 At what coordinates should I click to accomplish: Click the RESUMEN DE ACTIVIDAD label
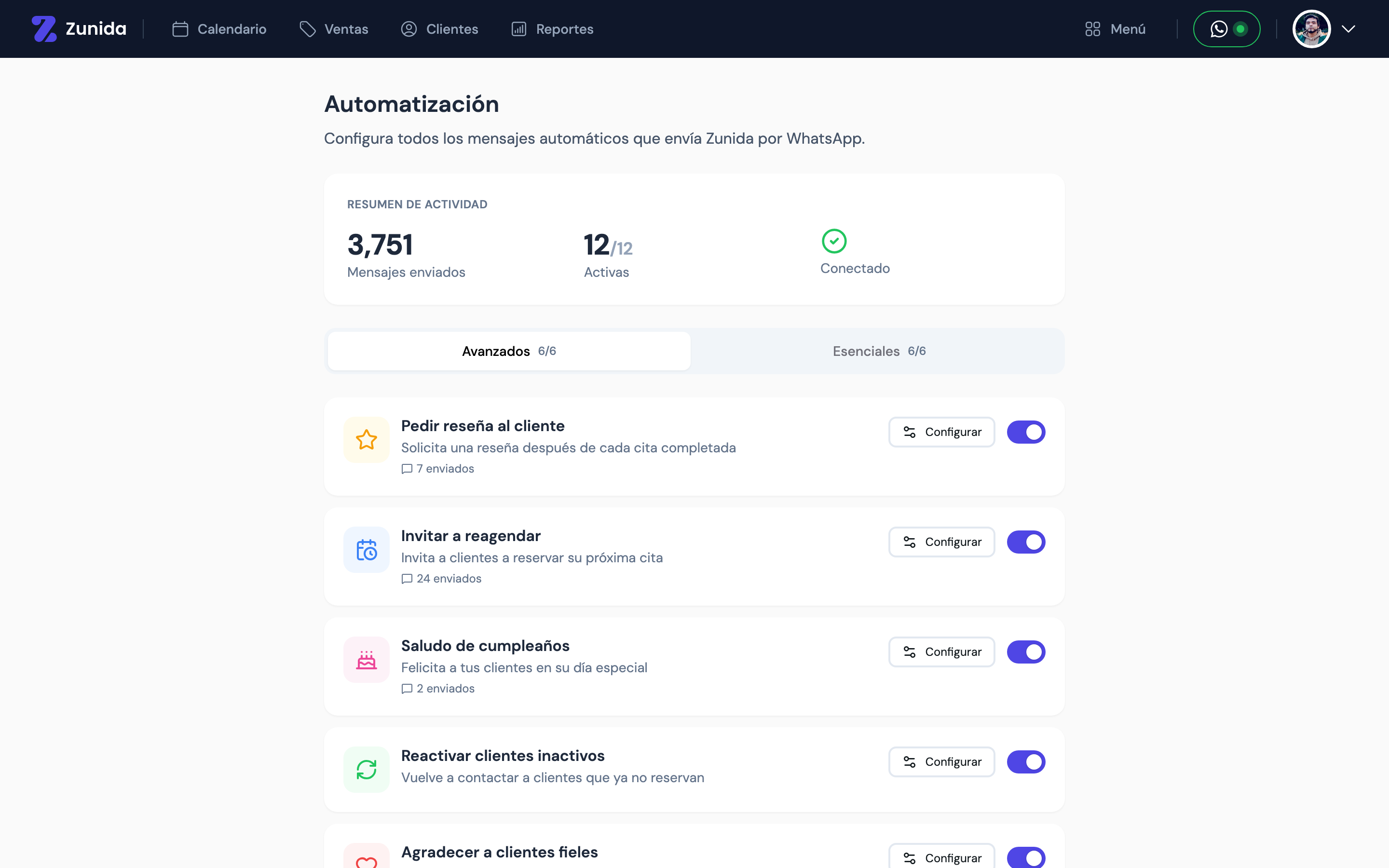[417, 204]
